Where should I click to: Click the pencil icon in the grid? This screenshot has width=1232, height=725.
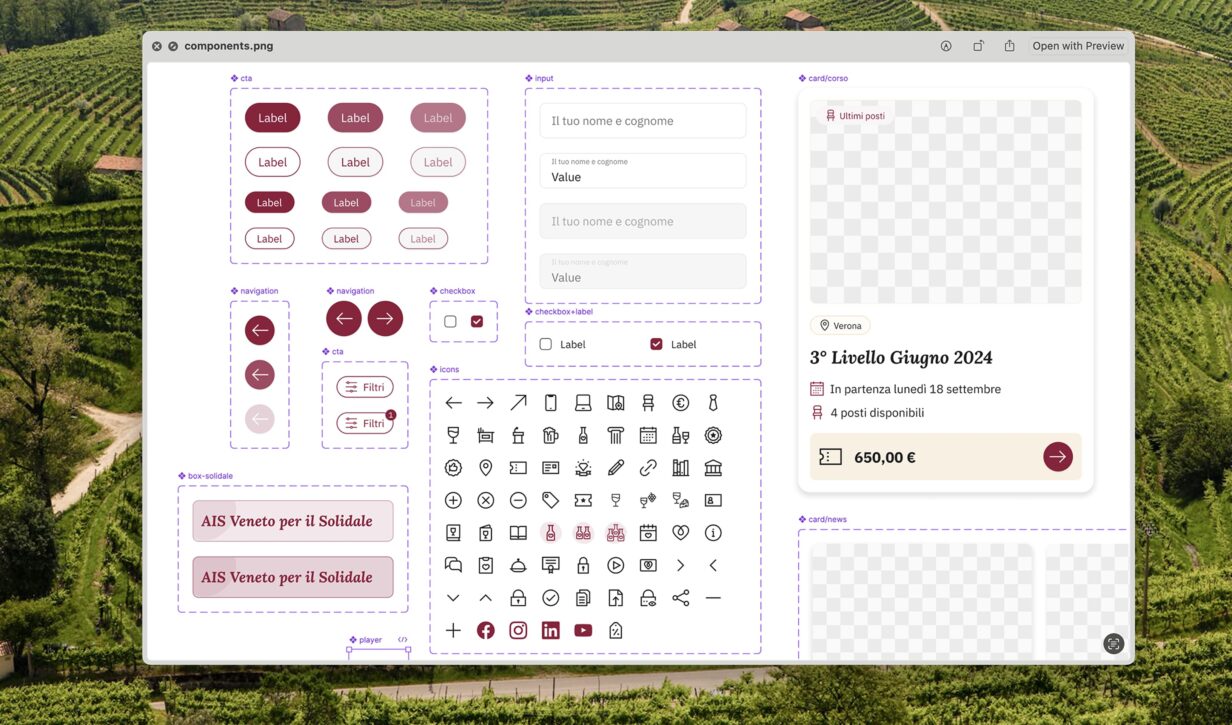(615, 468)
